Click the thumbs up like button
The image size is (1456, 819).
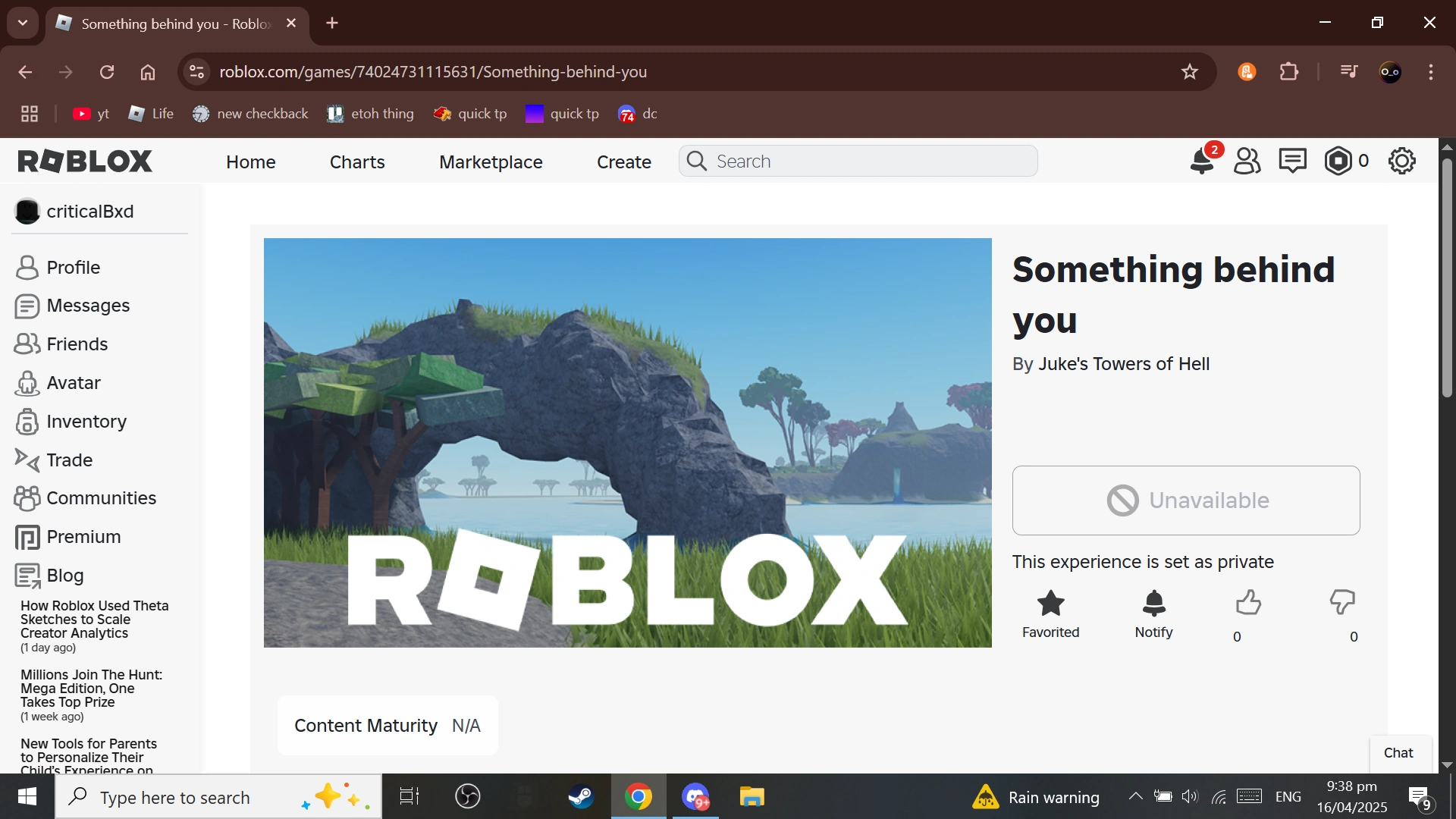click(x=1247, y=603)
